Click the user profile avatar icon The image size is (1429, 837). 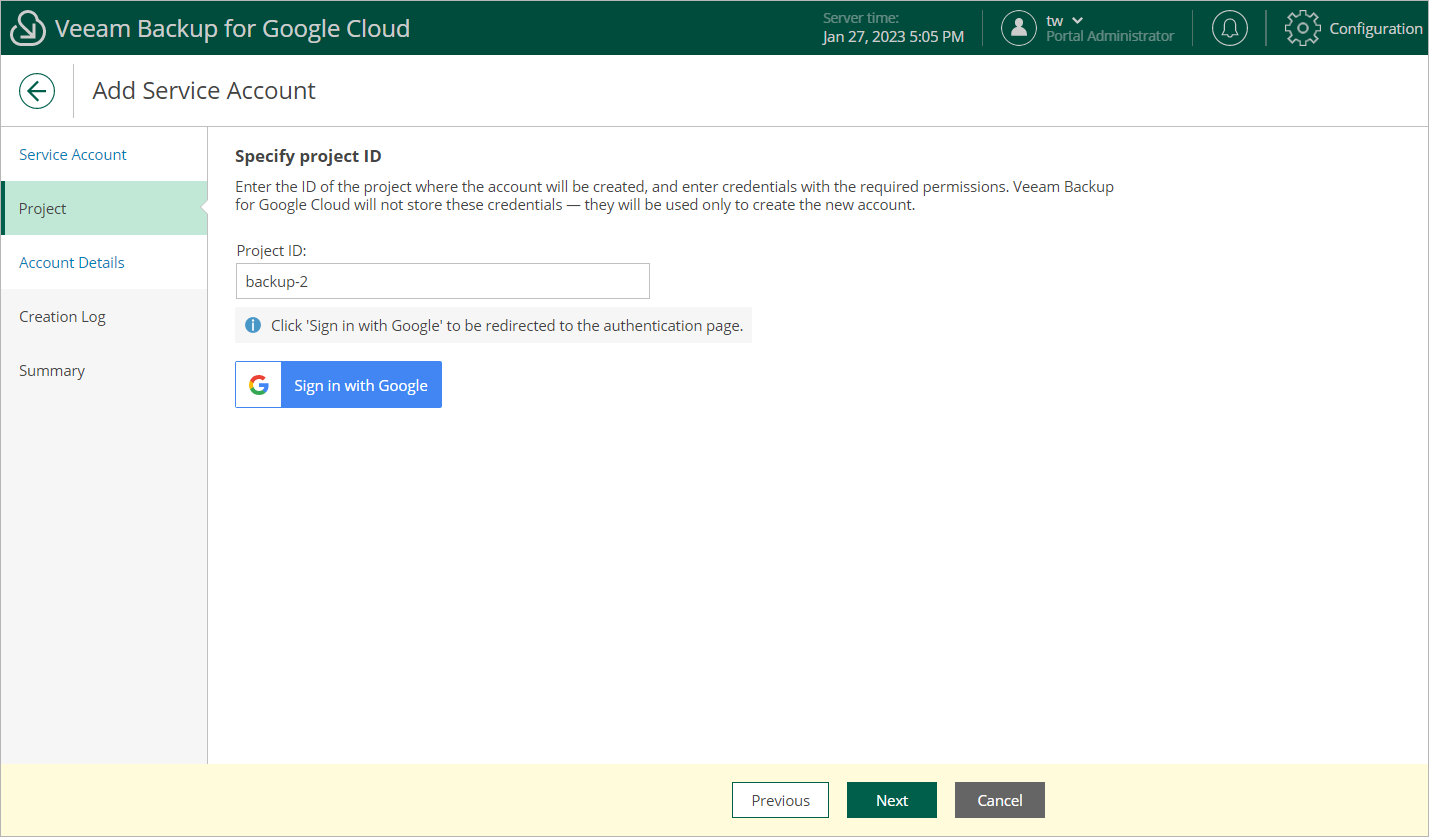click(1018, 29)
